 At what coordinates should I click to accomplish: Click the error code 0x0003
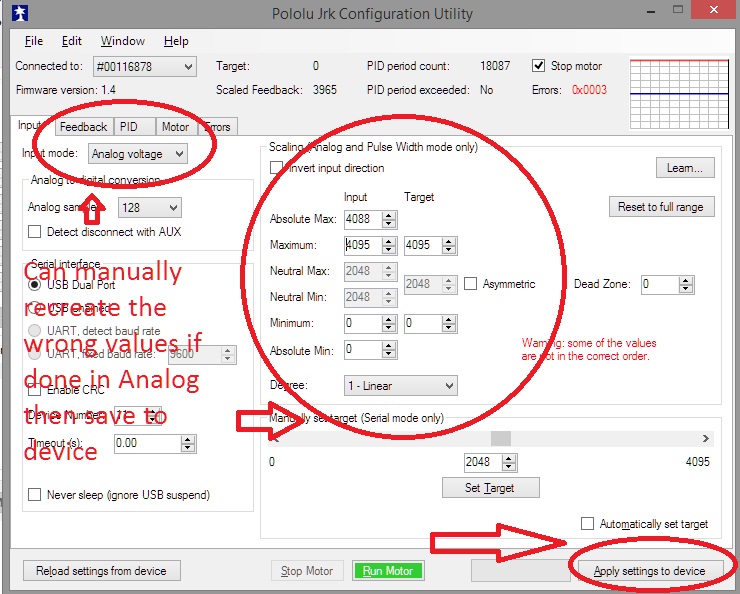pyautogui.click(x=589, y=90)
